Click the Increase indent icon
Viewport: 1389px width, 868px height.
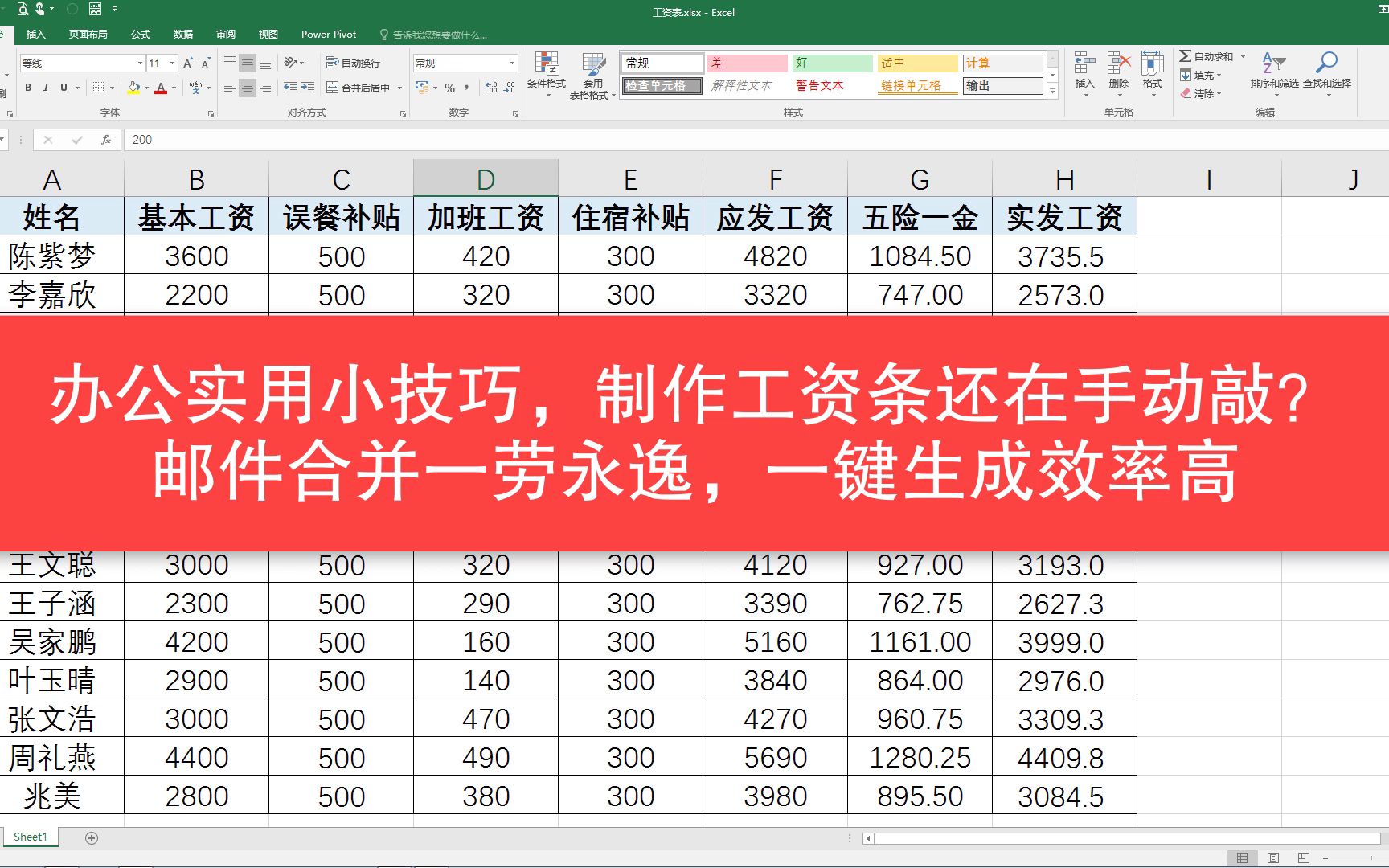[308, 88]
